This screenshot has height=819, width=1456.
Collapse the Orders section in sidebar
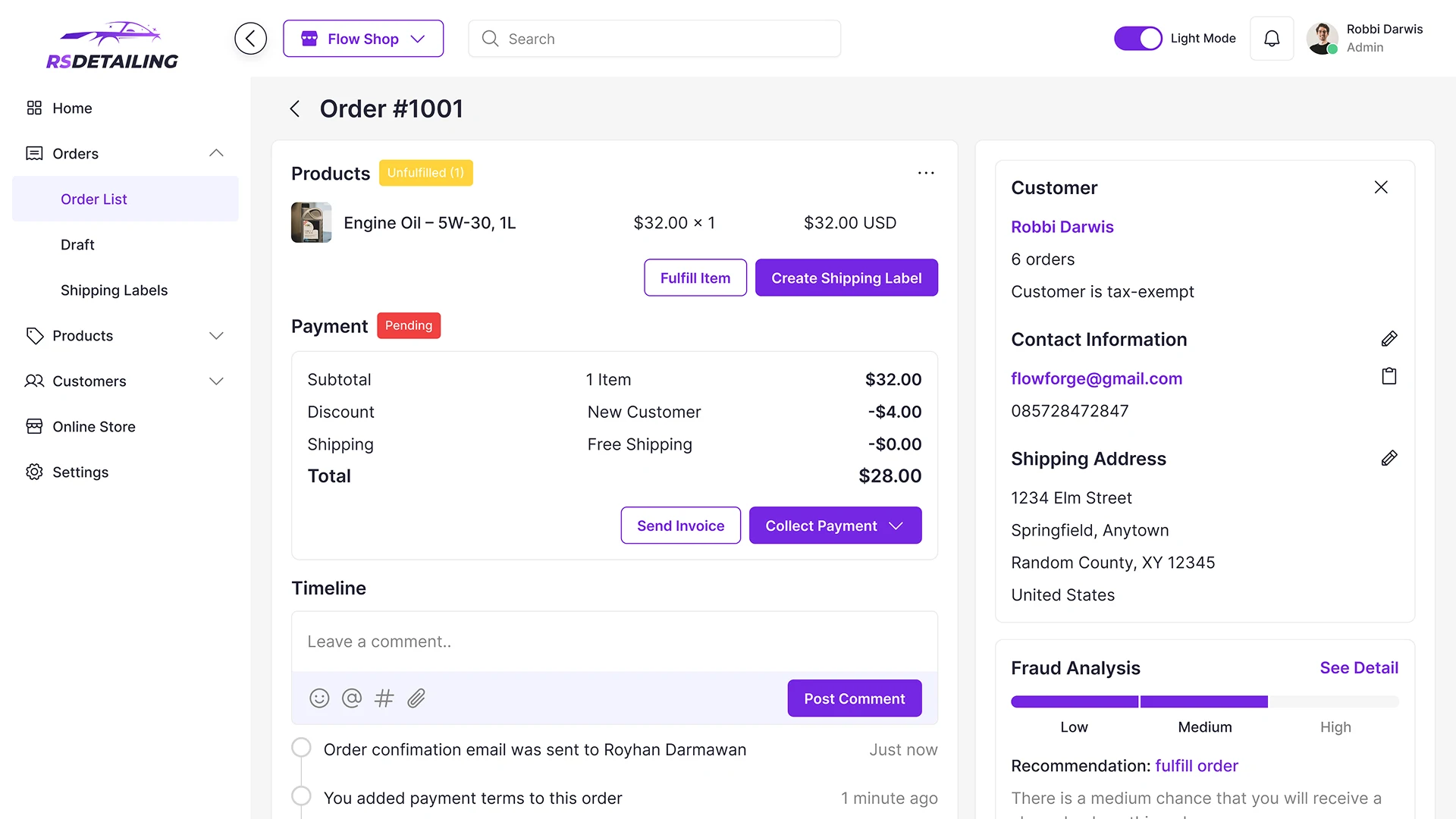[216, 153]
